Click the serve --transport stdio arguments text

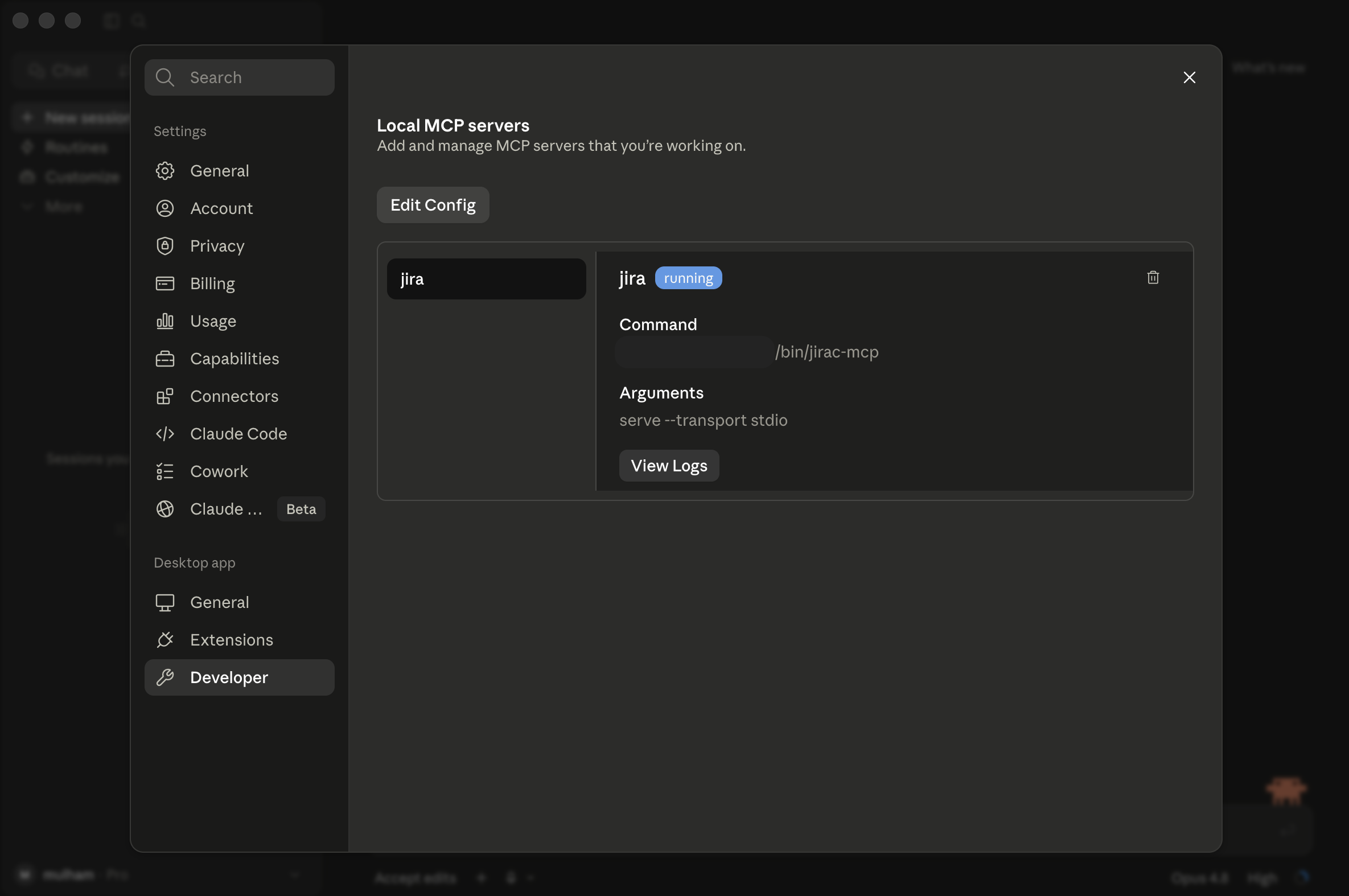tap(704, 421)
